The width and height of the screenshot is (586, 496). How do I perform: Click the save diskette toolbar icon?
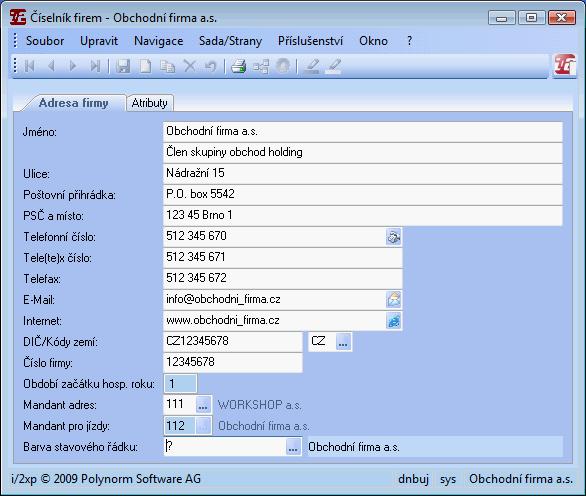coord(123,66)
